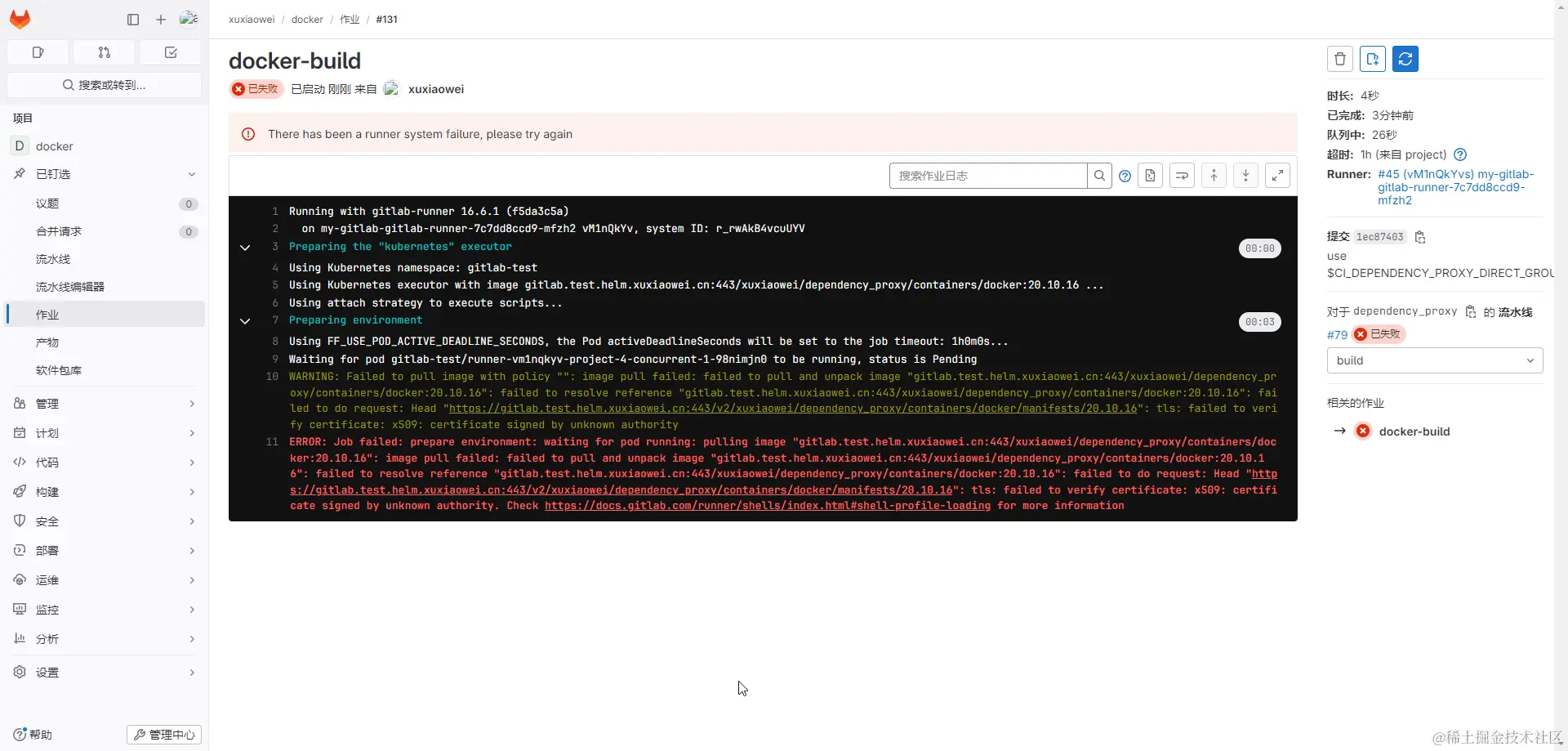Click the trash erase job icon

tap(1340, 59)
